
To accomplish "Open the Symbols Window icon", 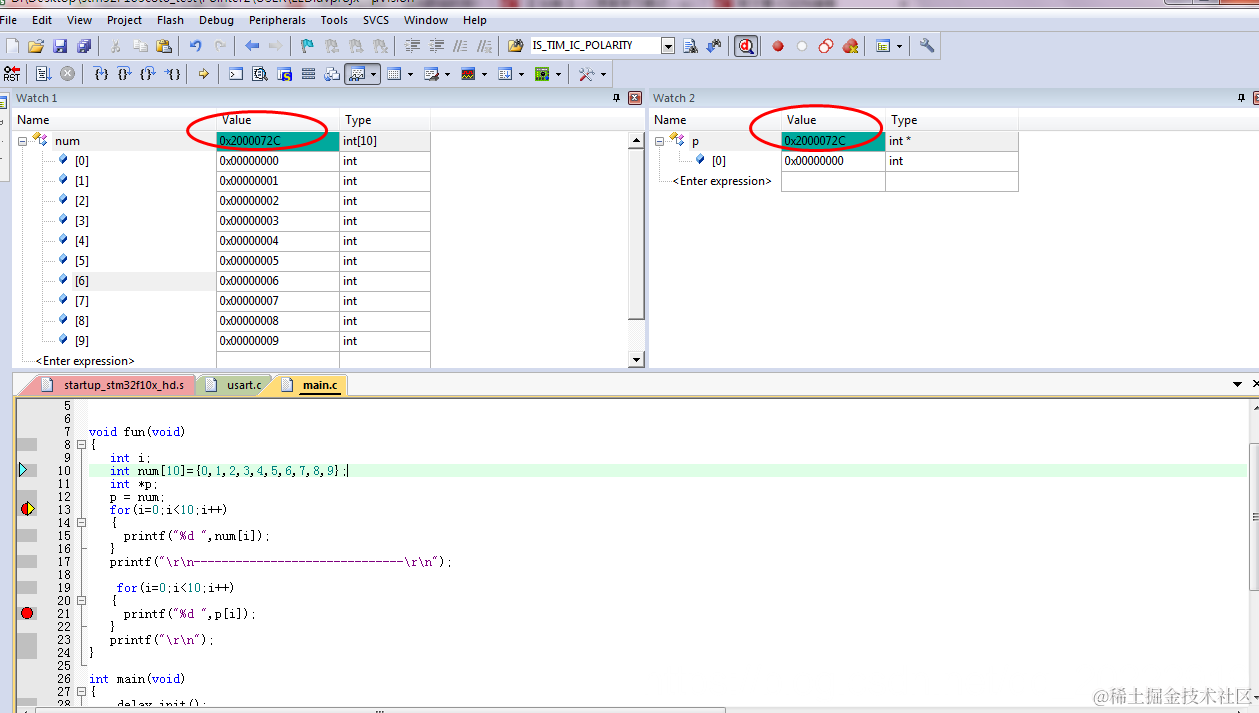I will click(x=284, y=74).
